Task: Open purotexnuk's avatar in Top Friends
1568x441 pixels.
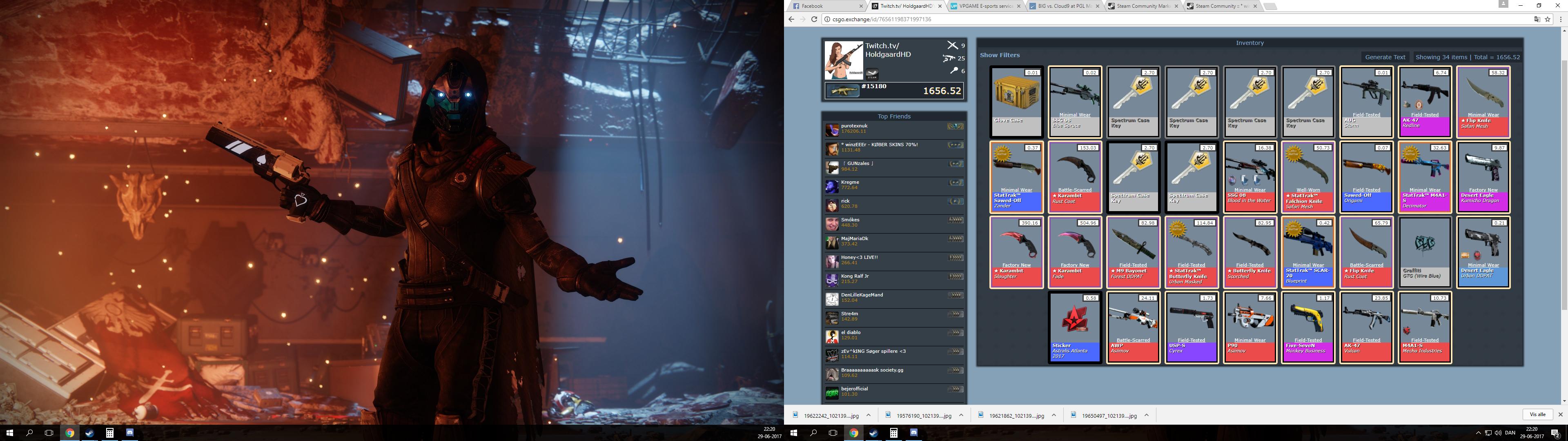Action: [x=831, y=130]
